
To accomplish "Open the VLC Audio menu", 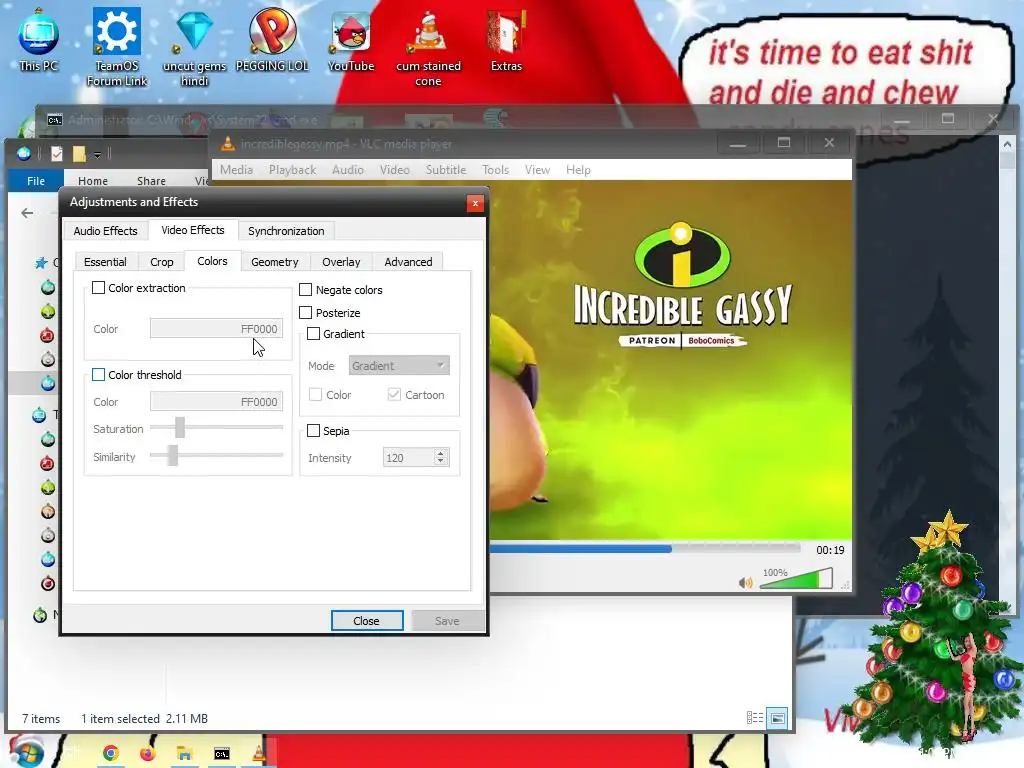I will [x=347, y=170].
